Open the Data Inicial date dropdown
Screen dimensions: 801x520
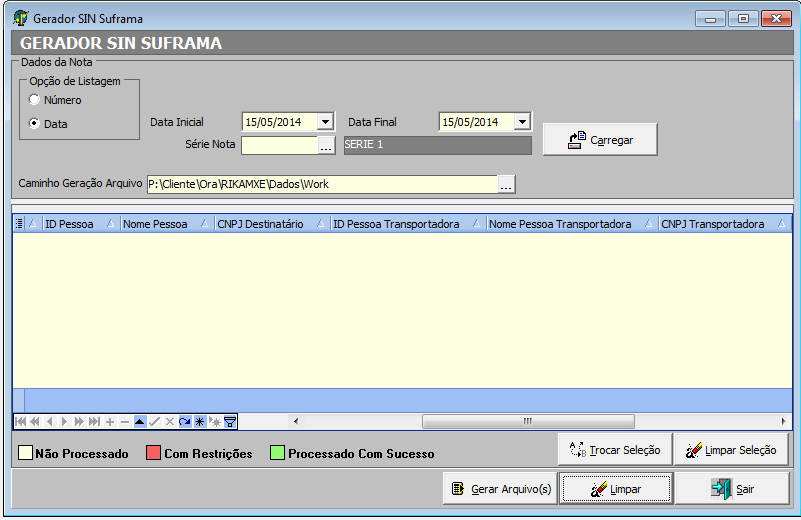click(325, 122)
